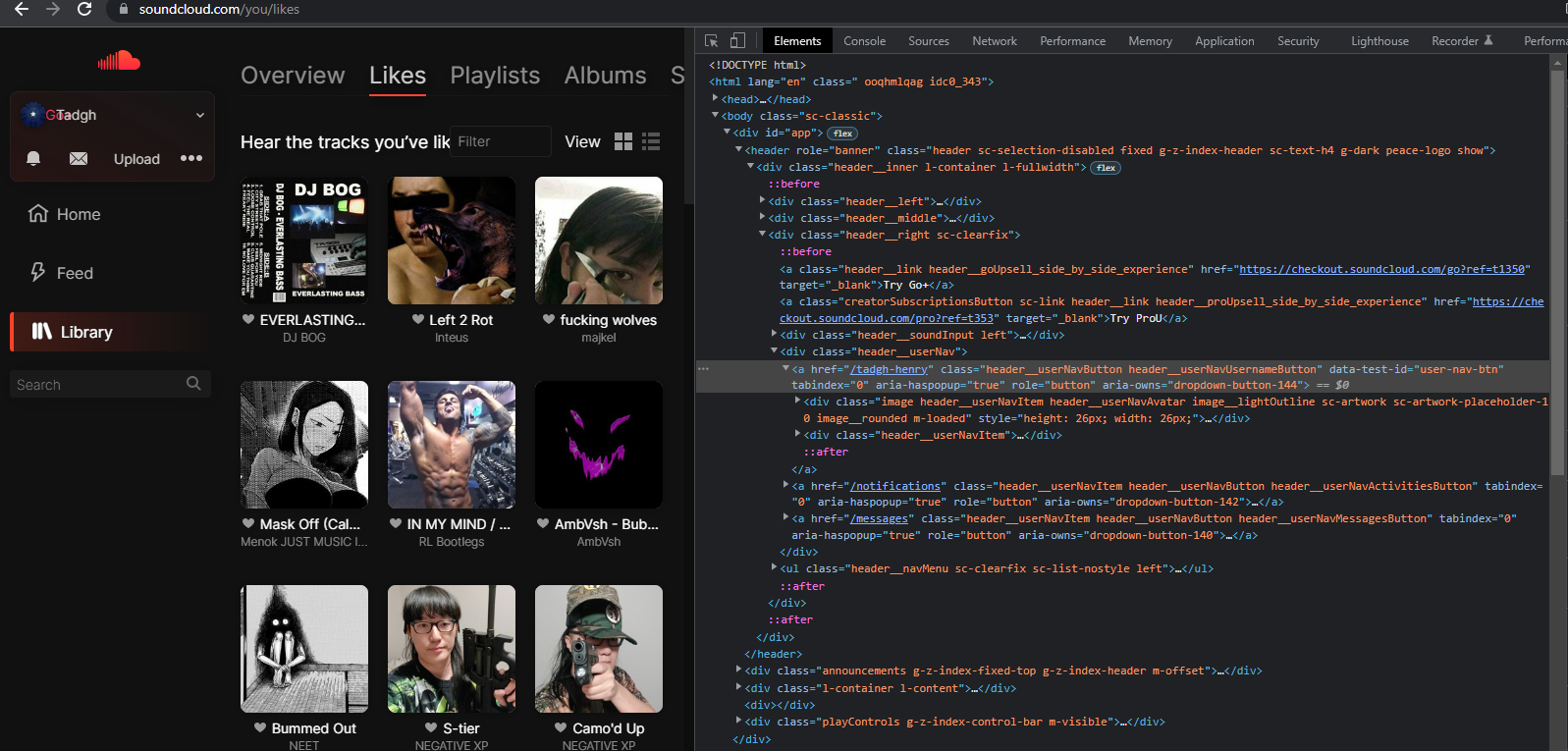The width and height of the screenshot is (1568, 751).
Task: Click the site lock icon in address bar
Action: click(123, 9)
